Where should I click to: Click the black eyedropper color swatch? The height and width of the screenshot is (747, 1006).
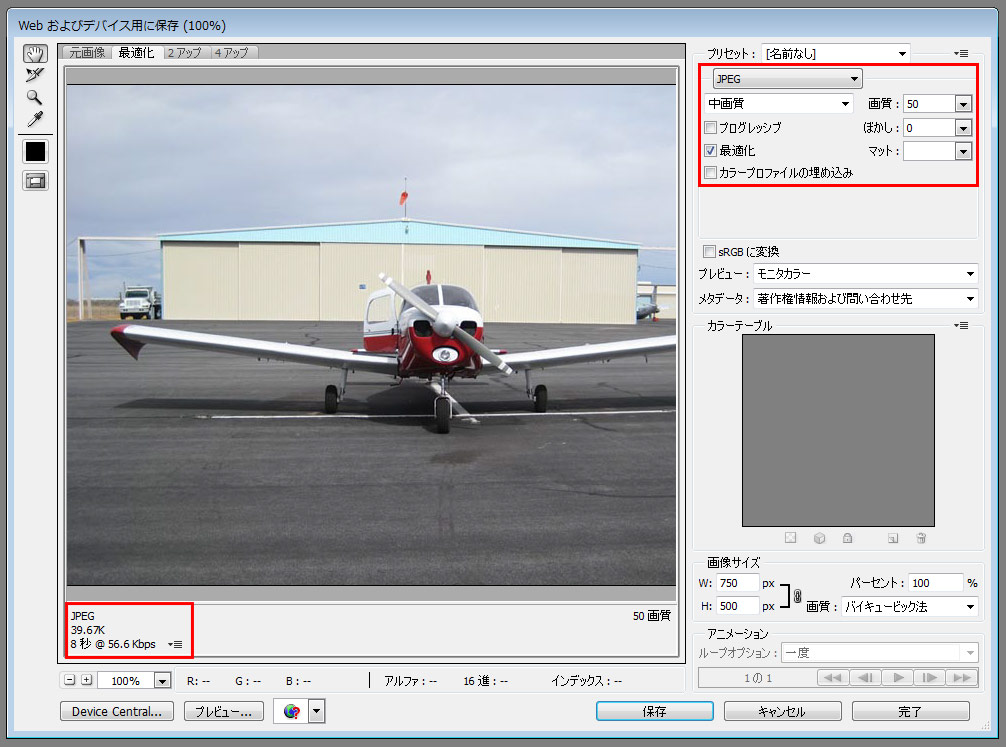tap(36, 151)
